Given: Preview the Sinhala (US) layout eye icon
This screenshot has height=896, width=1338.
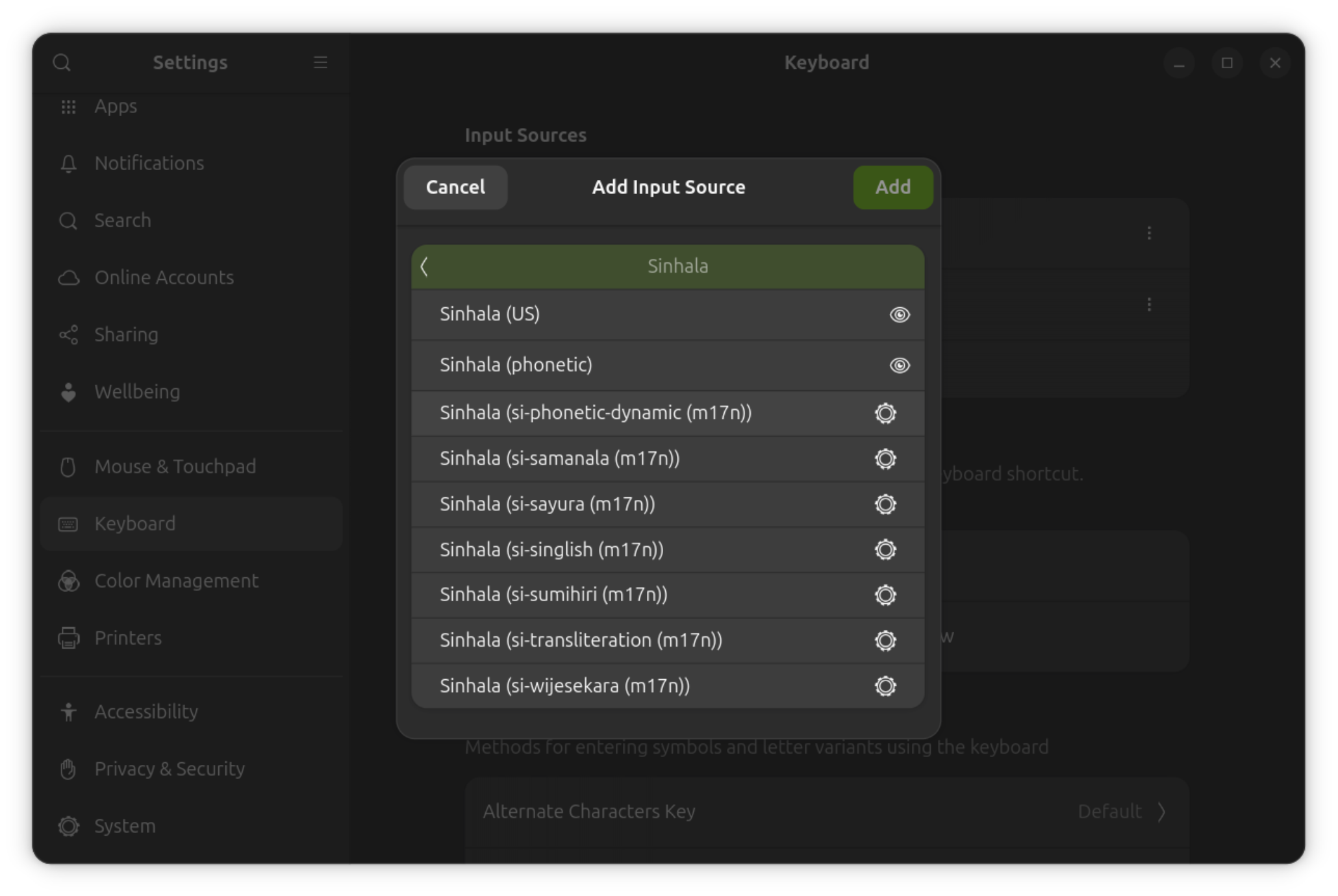Looking at the screenshot, I should click(900, 315).
